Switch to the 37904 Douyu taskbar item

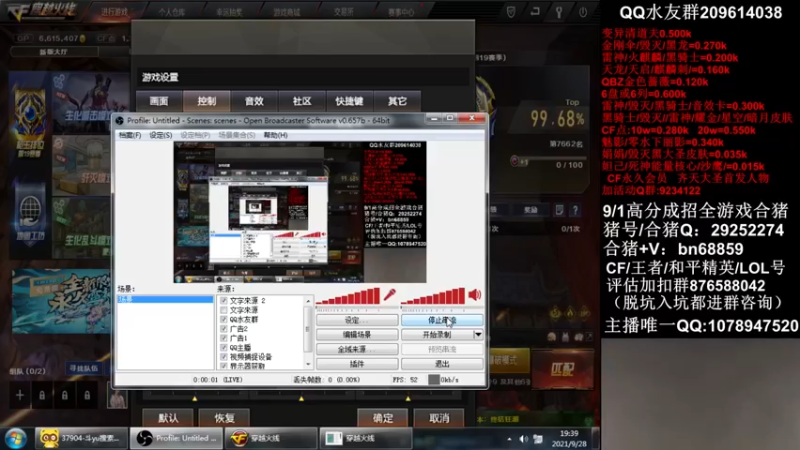click(x=81, y=438)
